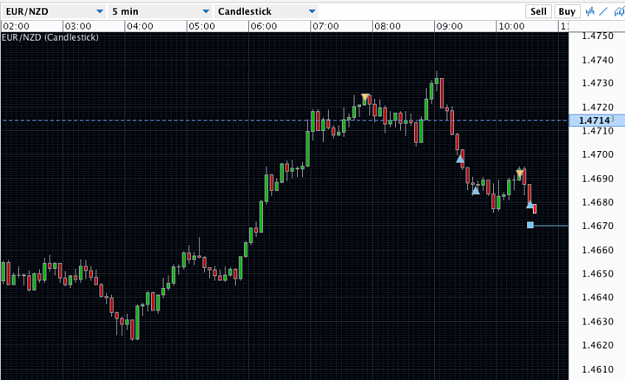The width and height of the screenshot is (625, 380).
Task: Click the 1.4670 price axis label
Action: point(597,226)
